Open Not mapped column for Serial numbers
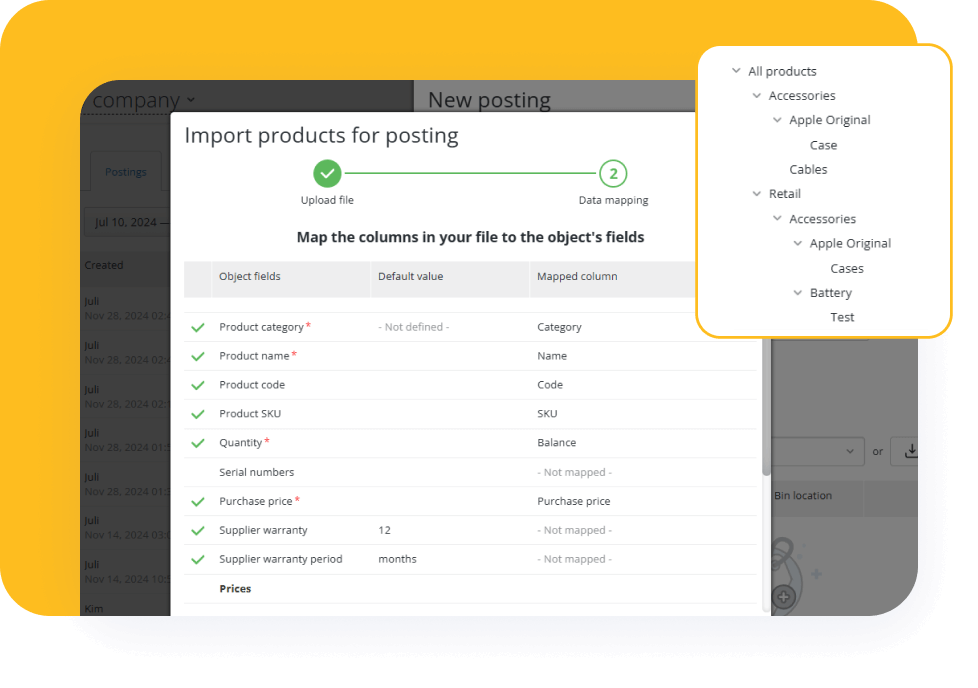This screenshot has width=978, height=688. (x=574, y=472)
